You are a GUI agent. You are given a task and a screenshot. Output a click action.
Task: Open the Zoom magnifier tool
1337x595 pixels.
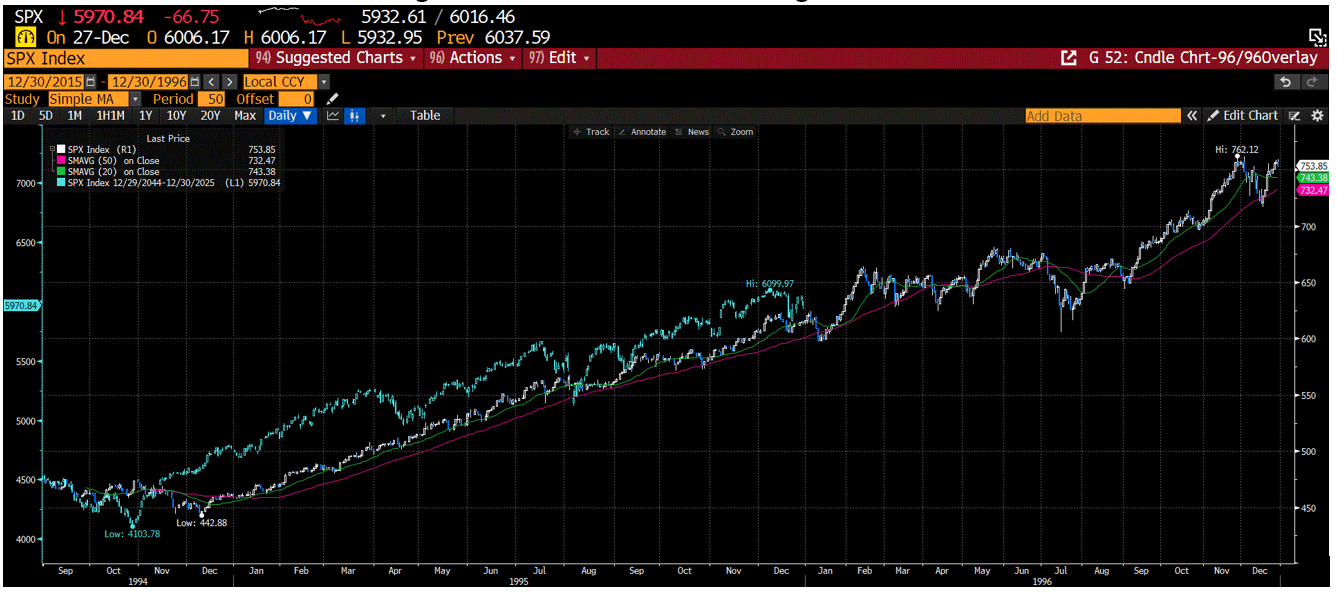[x=737, y=131]
